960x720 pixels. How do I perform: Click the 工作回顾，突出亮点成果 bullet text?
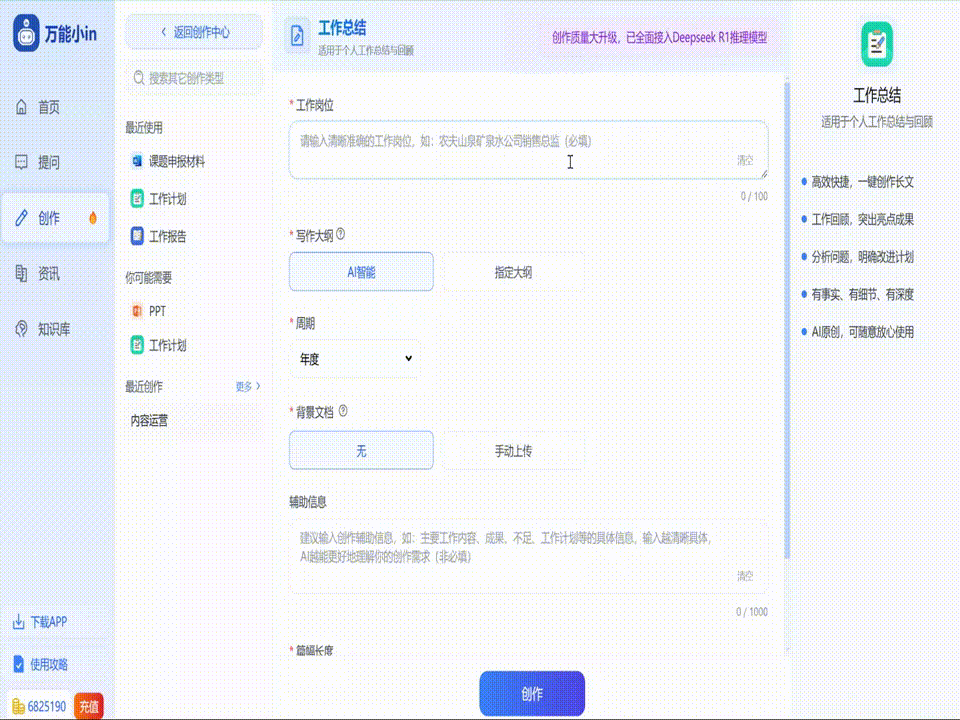tap(863, 219)
